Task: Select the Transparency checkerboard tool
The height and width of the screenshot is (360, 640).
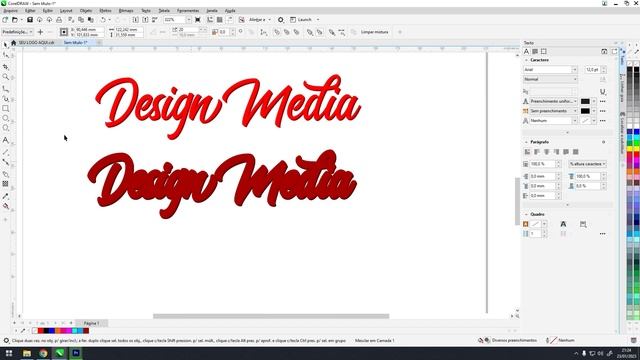Action: (x=5, y=184)
